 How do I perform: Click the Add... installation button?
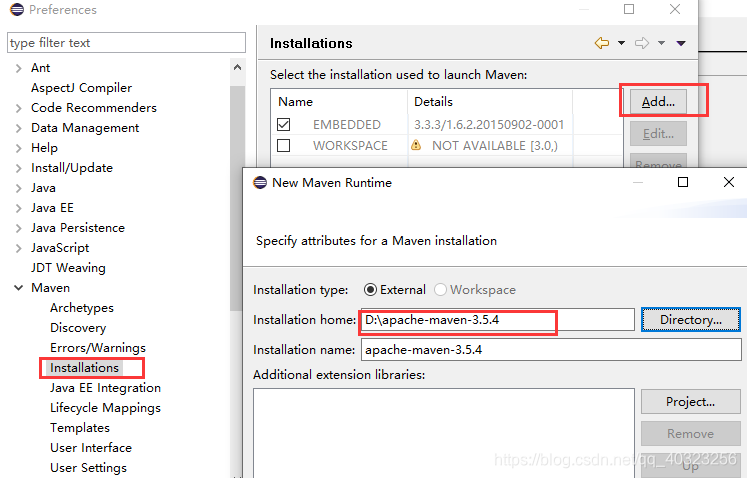coord(658,102)
